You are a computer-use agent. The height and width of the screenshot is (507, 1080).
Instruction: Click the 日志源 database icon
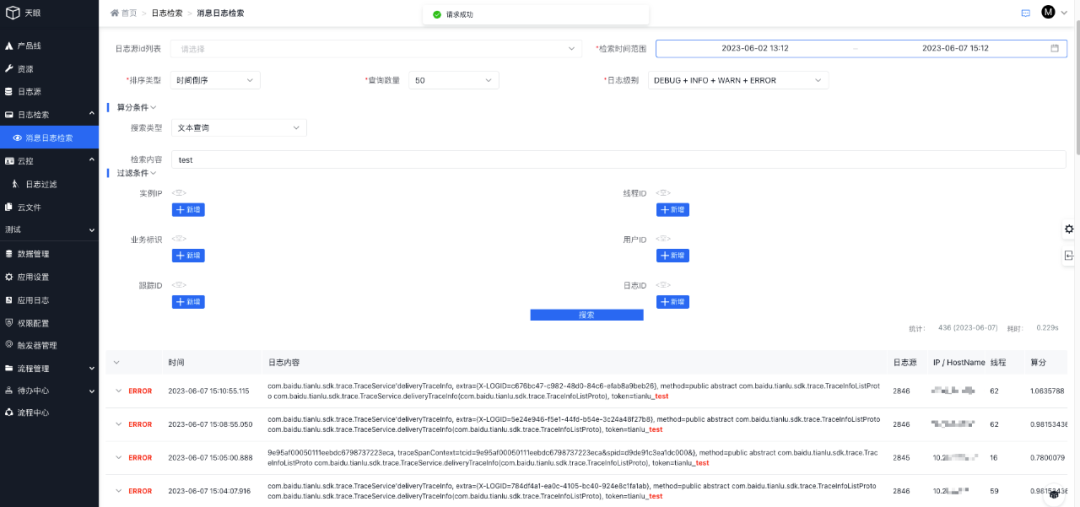click(9, 92)
